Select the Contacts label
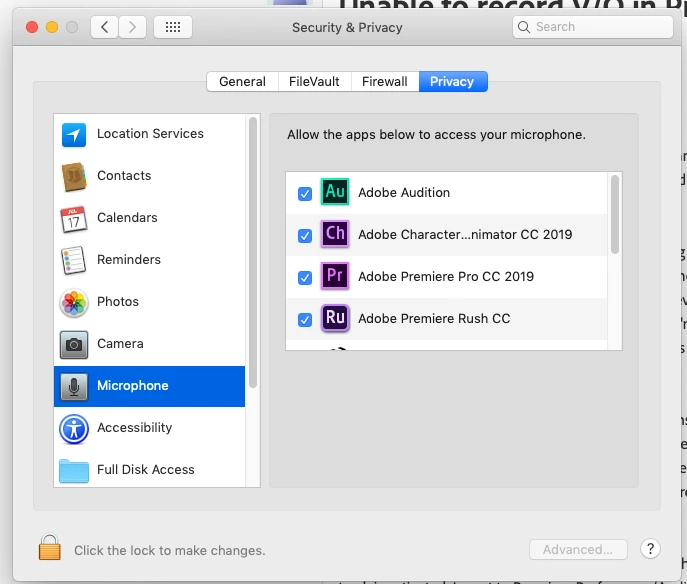Screen dimensions: 687x584 point(124,176)
